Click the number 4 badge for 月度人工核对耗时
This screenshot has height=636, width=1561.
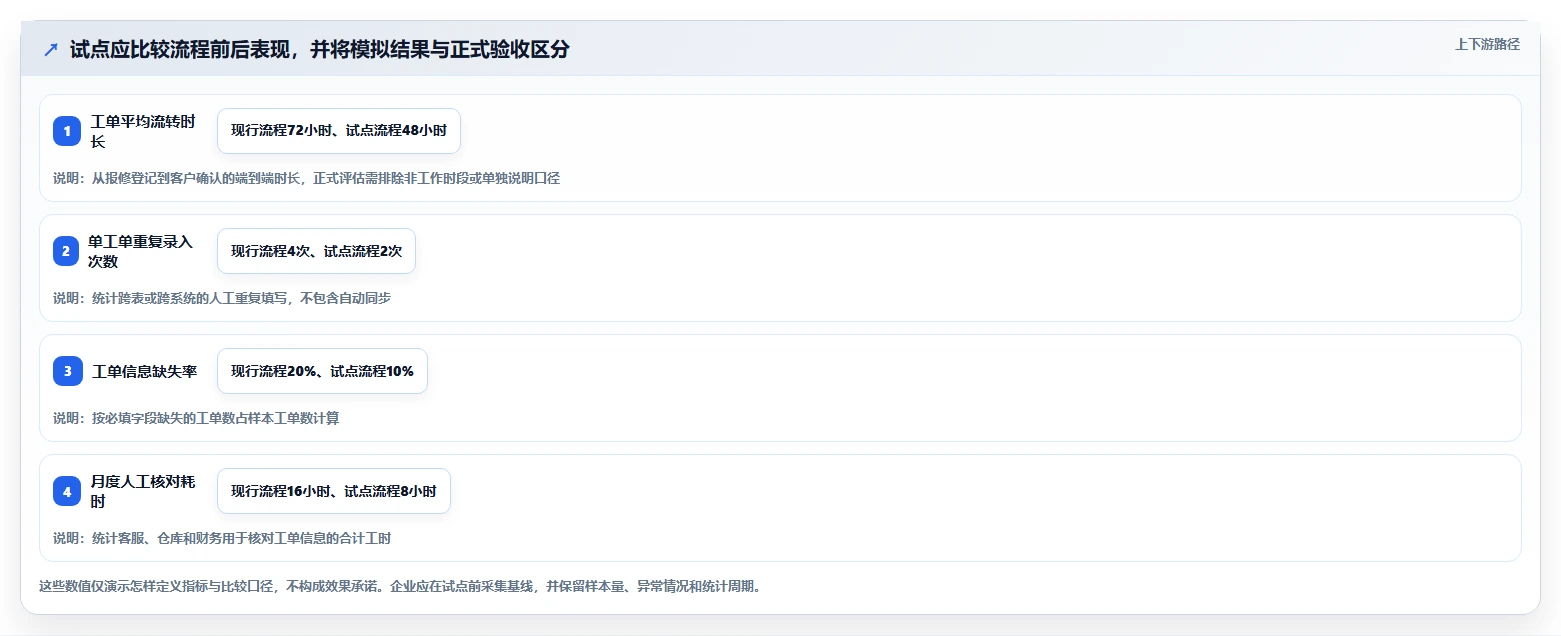(x=67, y=491)
